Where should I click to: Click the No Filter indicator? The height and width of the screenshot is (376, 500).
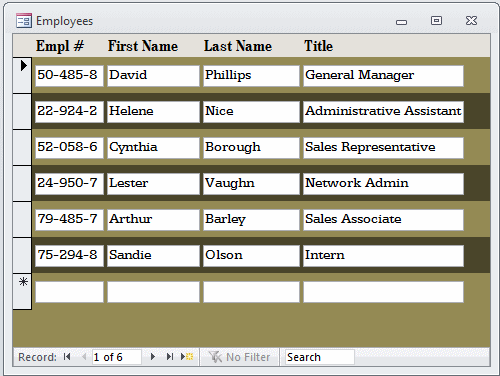coord(239,357)
